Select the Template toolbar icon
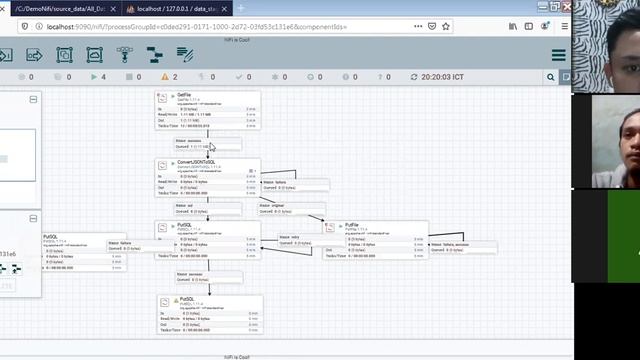640x360 pixels. point(155,55)
